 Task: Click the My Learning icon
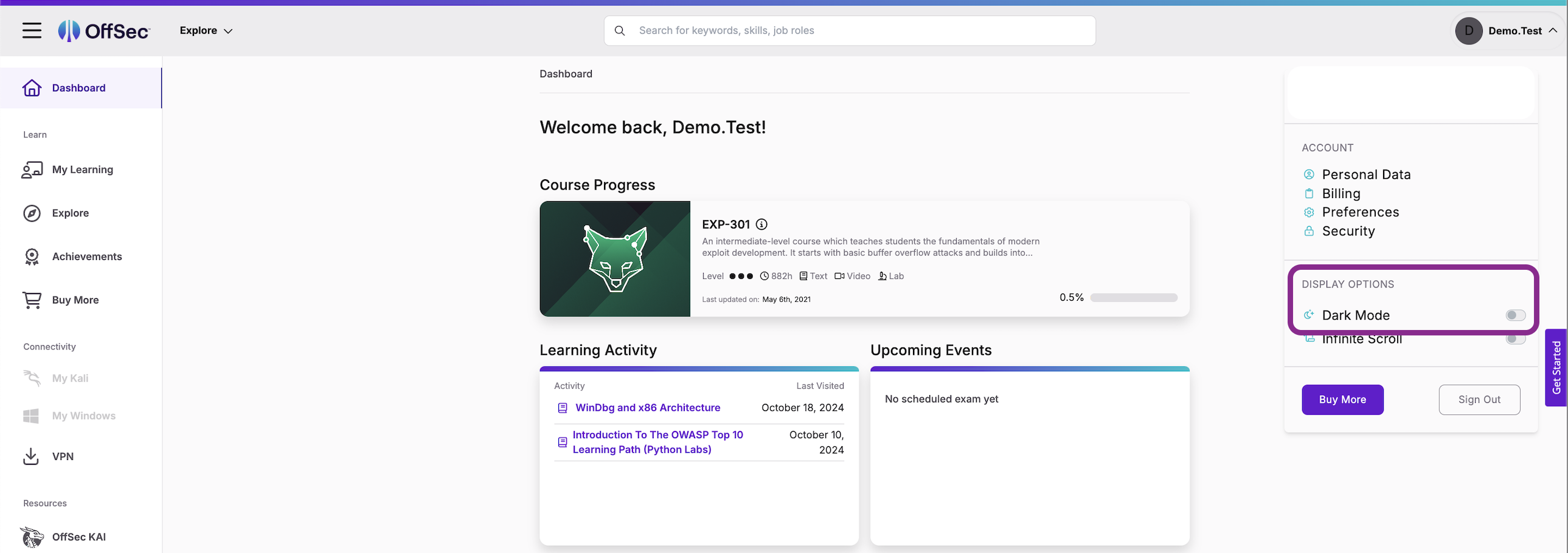32,170
